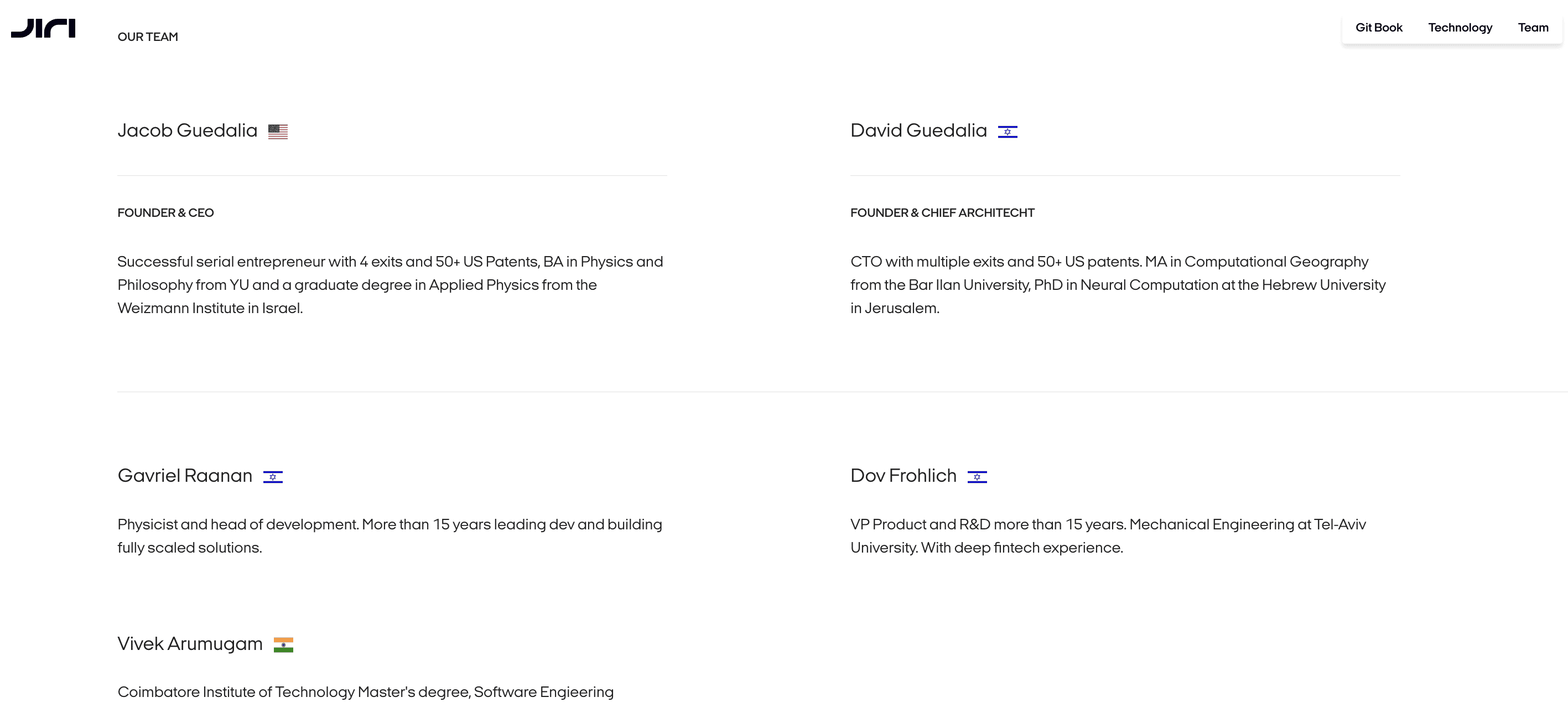Open the Git Book menu item

coord(1378,28)
